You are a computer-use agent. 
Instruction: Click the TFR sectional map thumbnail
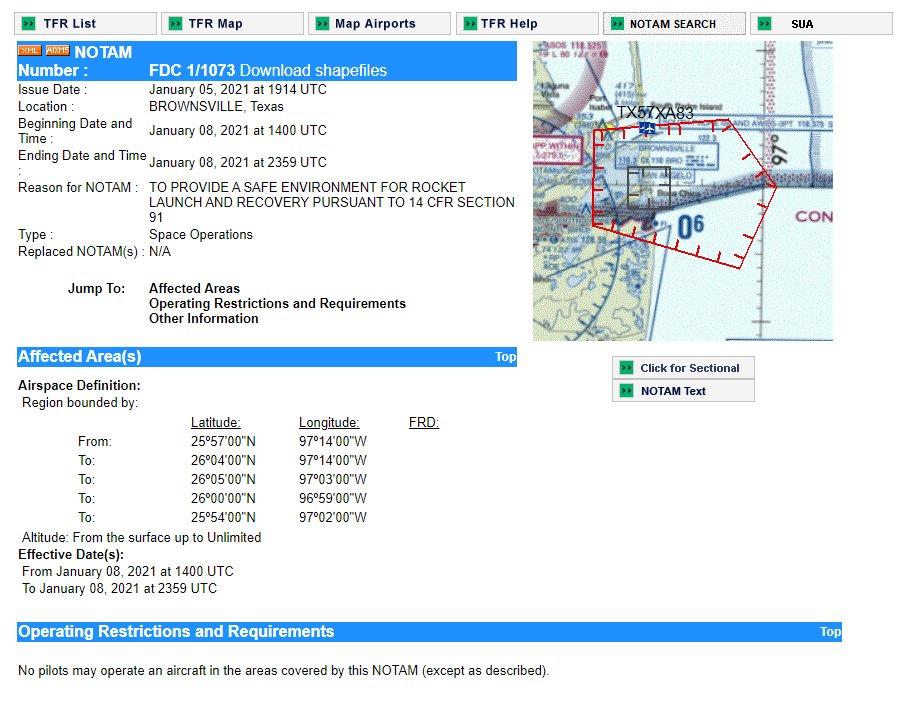point(682,191)
